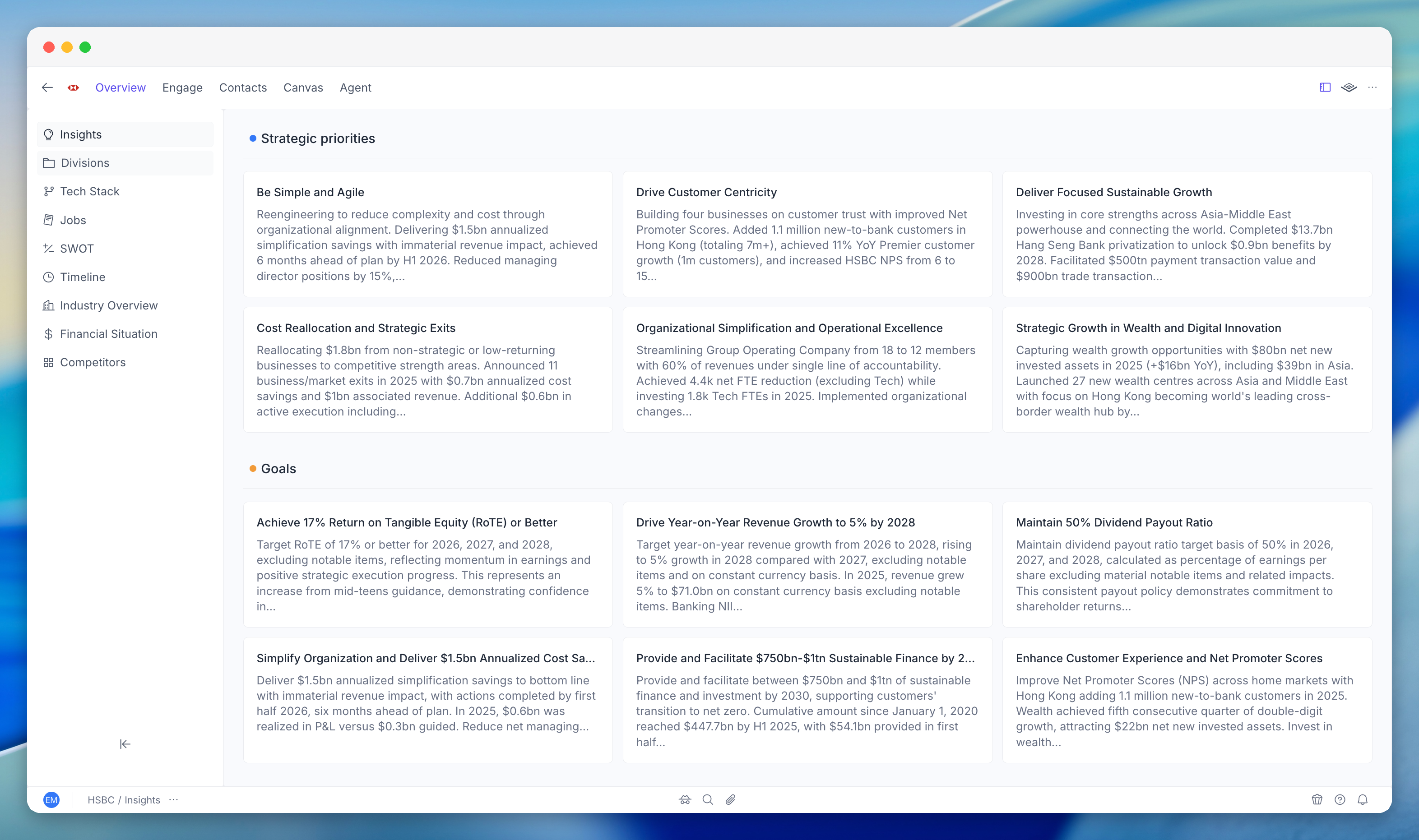Open Financial Situation in the sidebar
This screenshot has height=840, width=1419.
(x=125, y=333)
